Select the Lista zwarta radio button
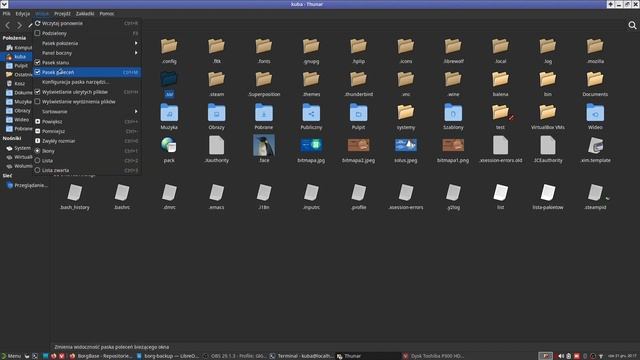 click(x=38, y=170)
